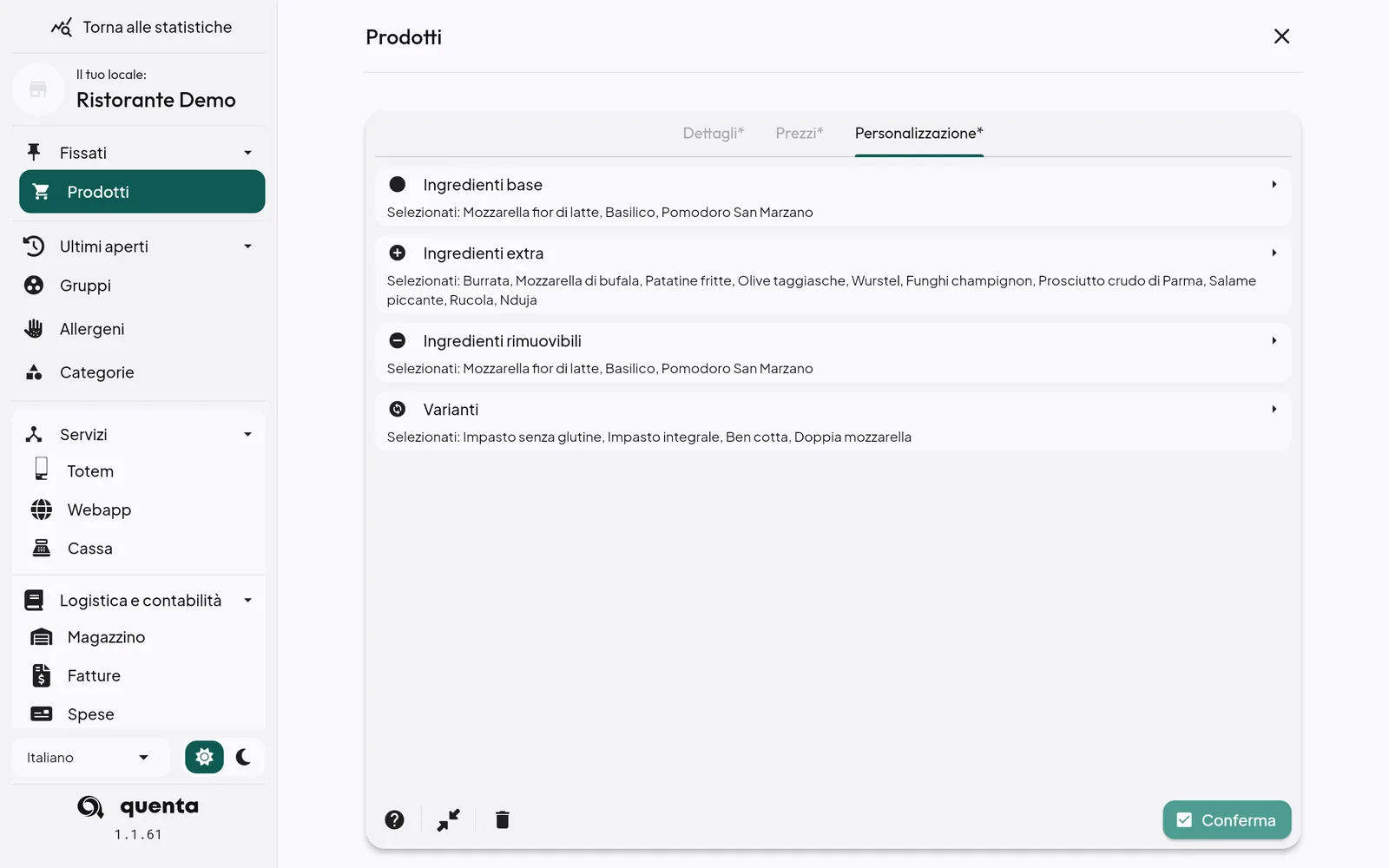
Task: Expand the Varianti section
Action: tap(833, 421)
